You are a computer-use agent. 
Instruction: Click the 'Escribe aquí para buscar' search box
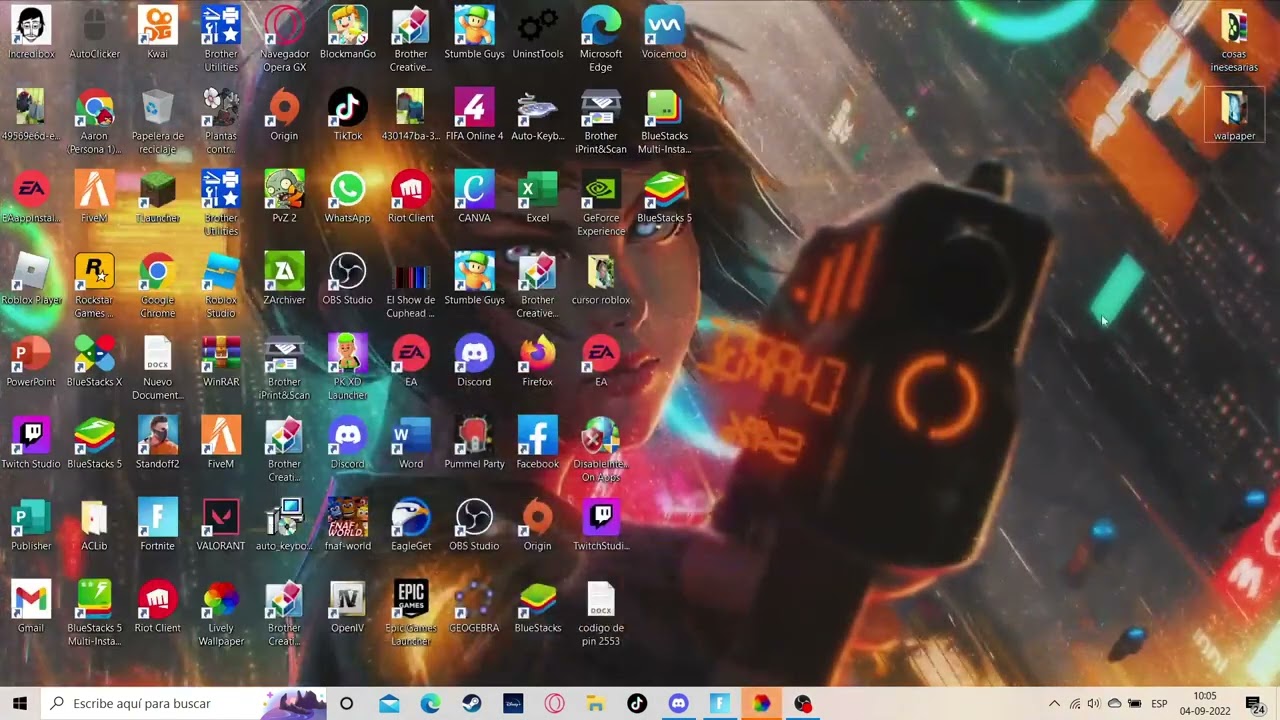[x=184, y=703]
